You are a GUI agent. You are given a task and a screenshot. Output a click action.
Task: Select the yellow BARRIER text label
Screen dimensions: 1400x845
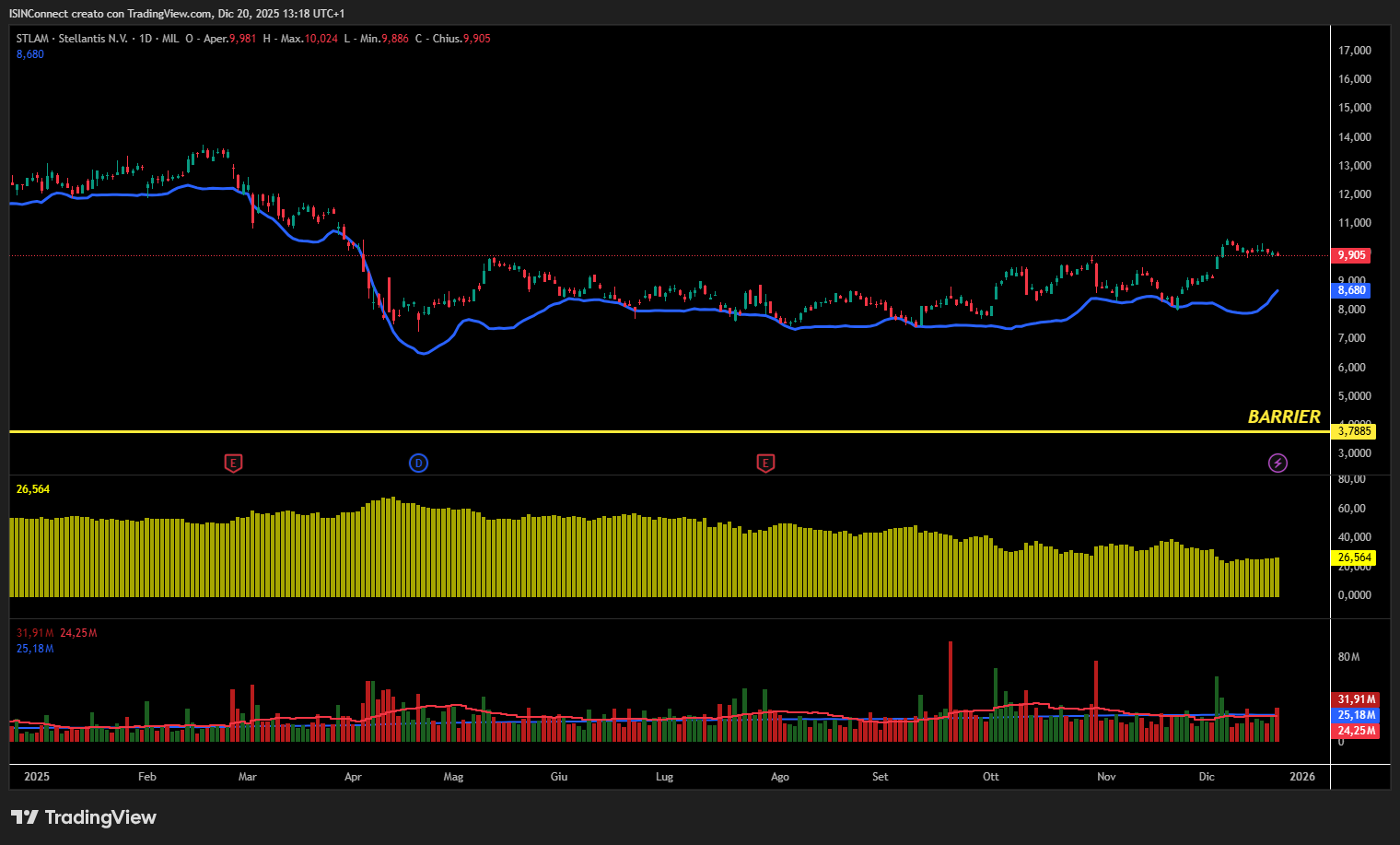[1283, 417]
